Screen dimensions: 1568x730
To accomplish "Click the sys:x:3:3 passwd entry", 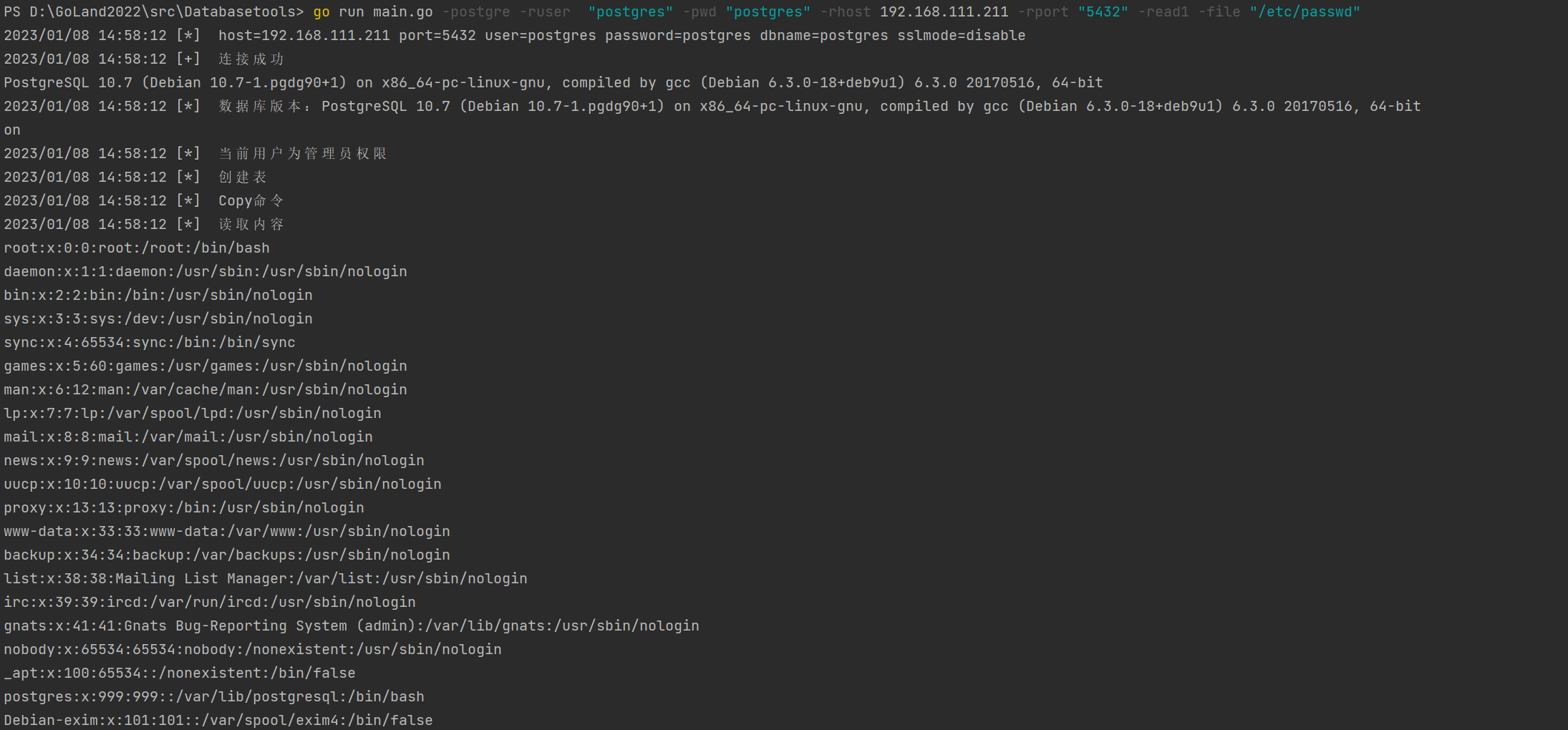I will (x=158, y=319).
